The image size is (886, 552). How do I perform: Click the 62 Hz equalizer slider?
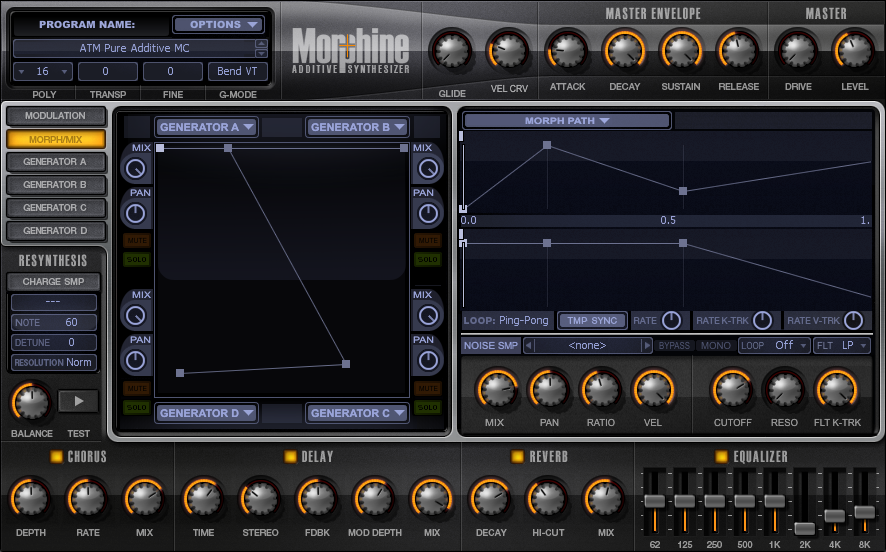click(655, 501)
